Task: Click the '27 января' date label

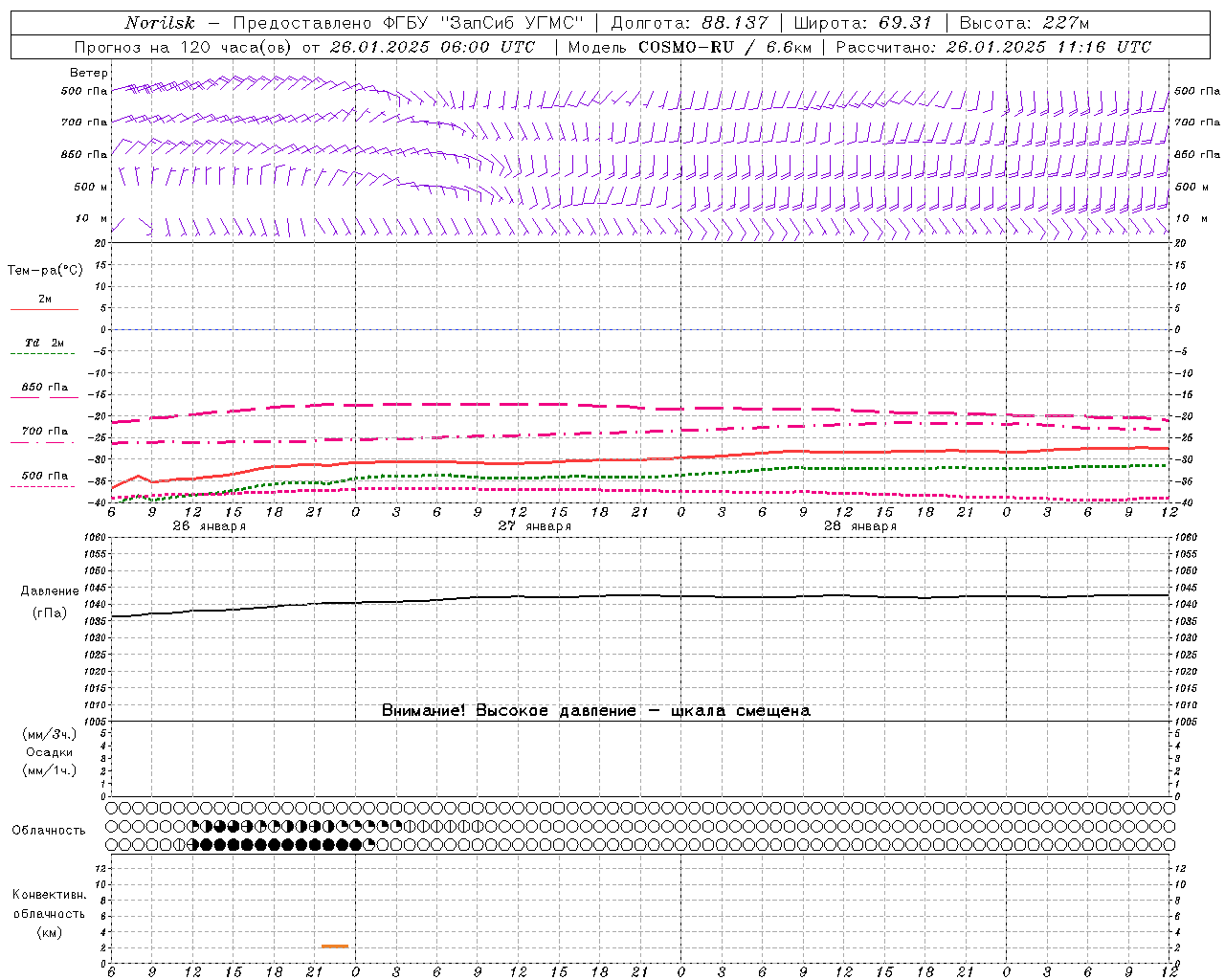Action: pyautogui.click(x=534, y=526)
